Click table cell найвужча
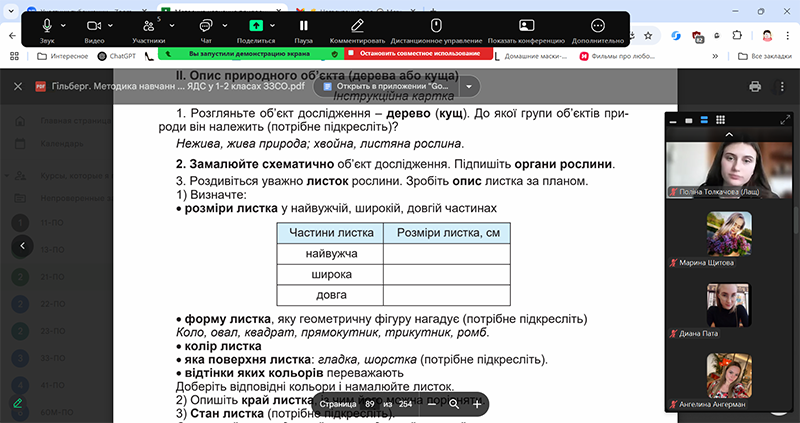Screen dimensions: 800x423 coord(331,254)
